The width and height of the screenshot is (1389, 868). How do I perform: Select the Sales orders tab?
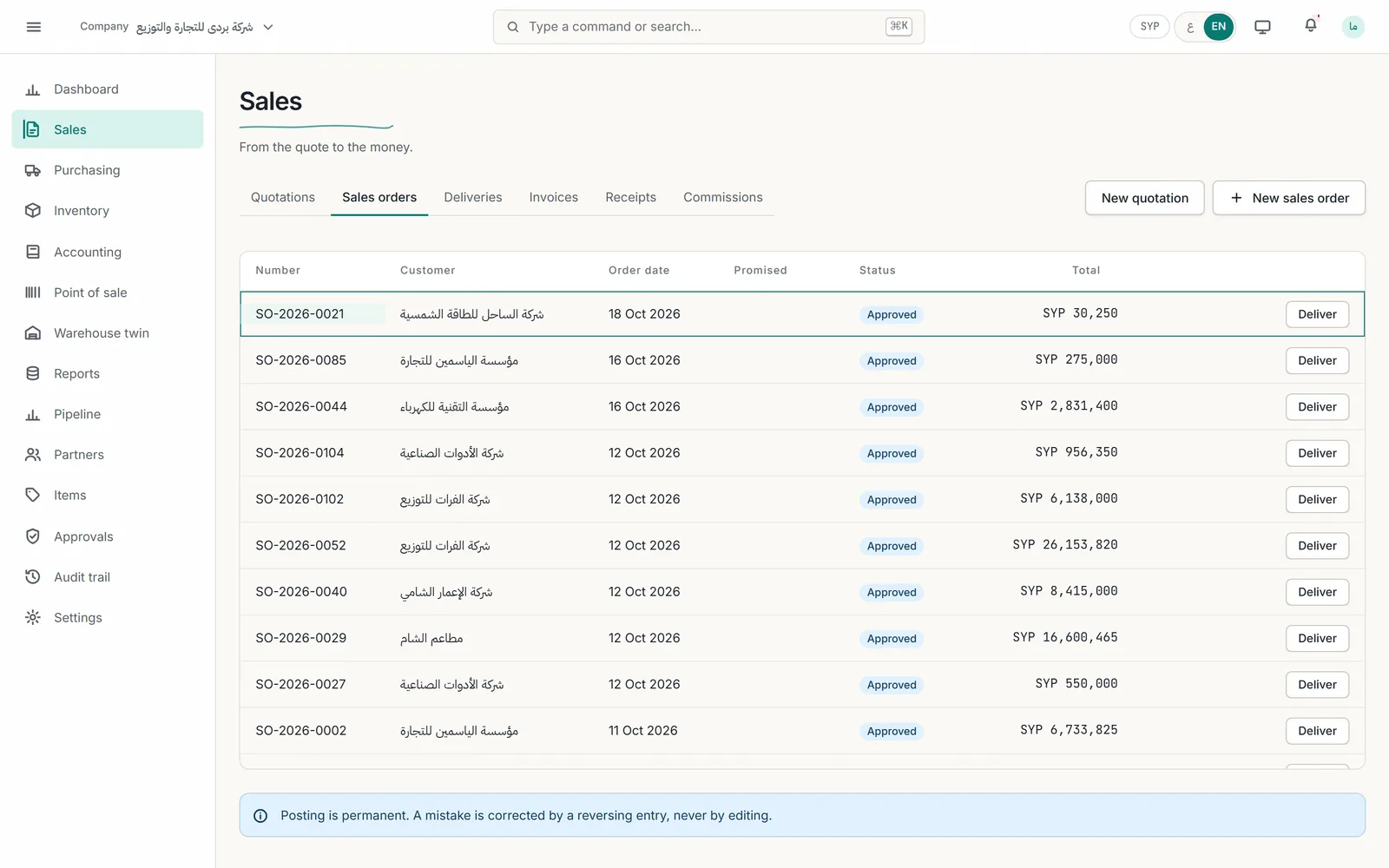pyautogui.click(x=379, y=198)
